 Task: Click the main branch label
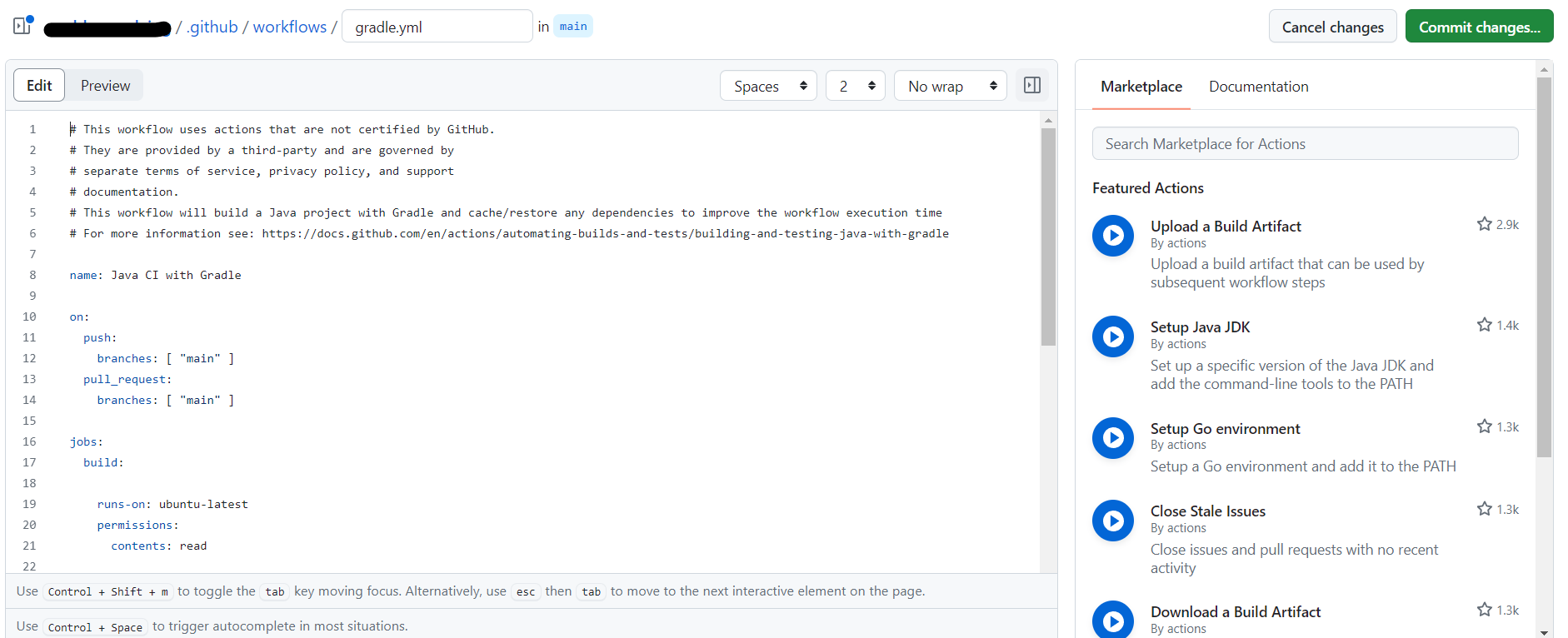point(573,26)
